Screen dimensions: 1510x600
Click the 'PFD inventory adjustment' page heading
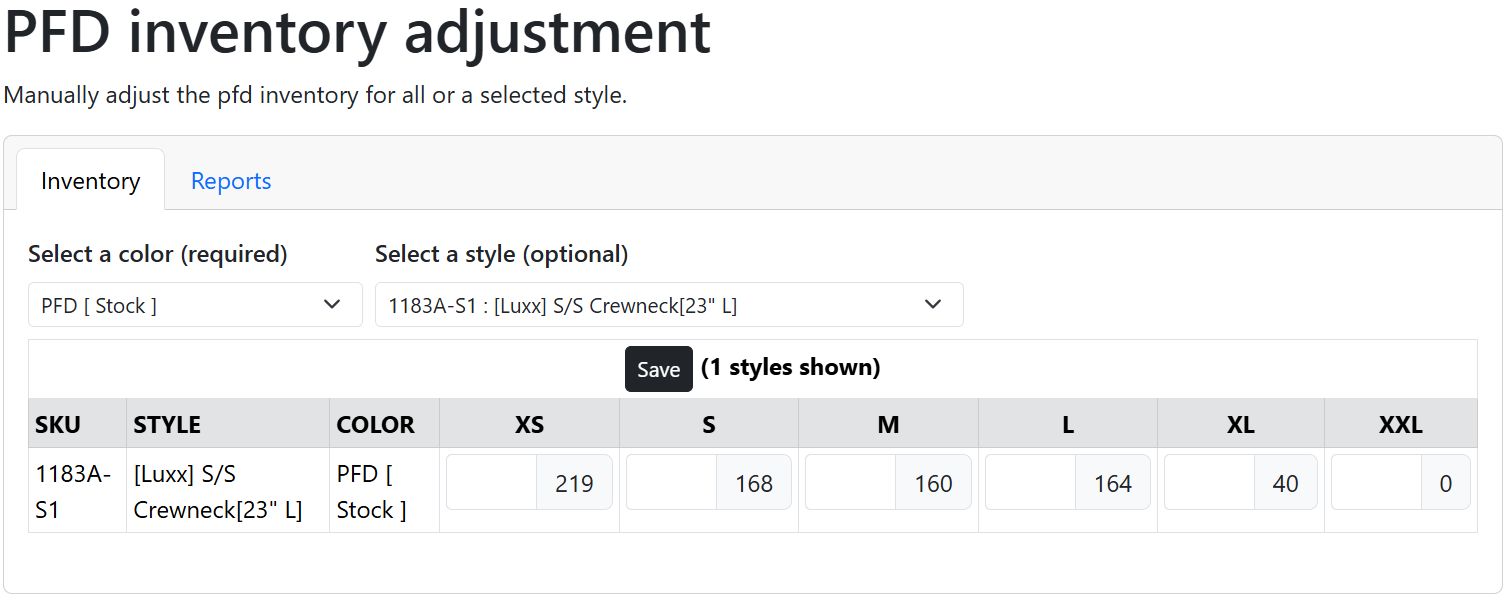coord(355,33)
